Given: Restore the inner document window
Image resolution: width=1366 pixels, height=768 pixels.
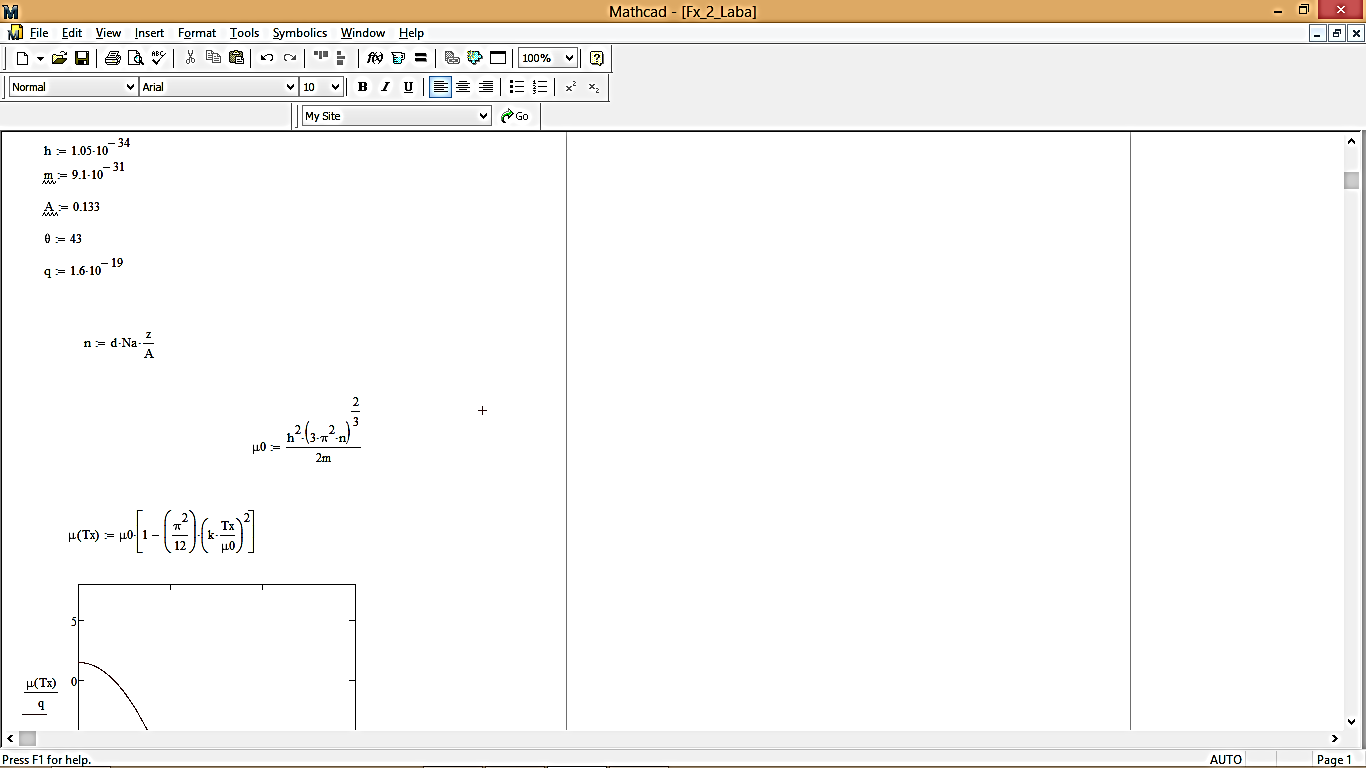Looking at the screenshot, I should click(x=1337, y=33).
